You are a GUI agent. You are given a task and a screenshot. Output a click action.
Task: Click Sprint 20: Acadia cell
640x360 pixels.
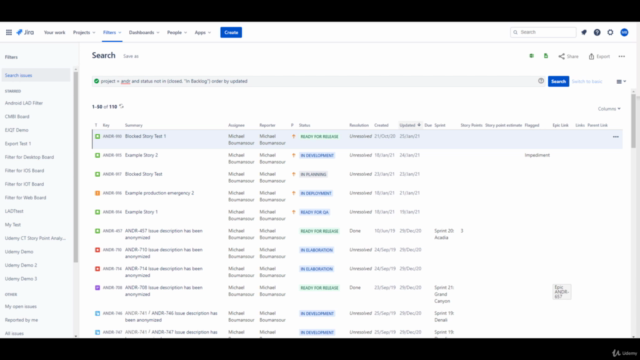[x=444, y=234]
